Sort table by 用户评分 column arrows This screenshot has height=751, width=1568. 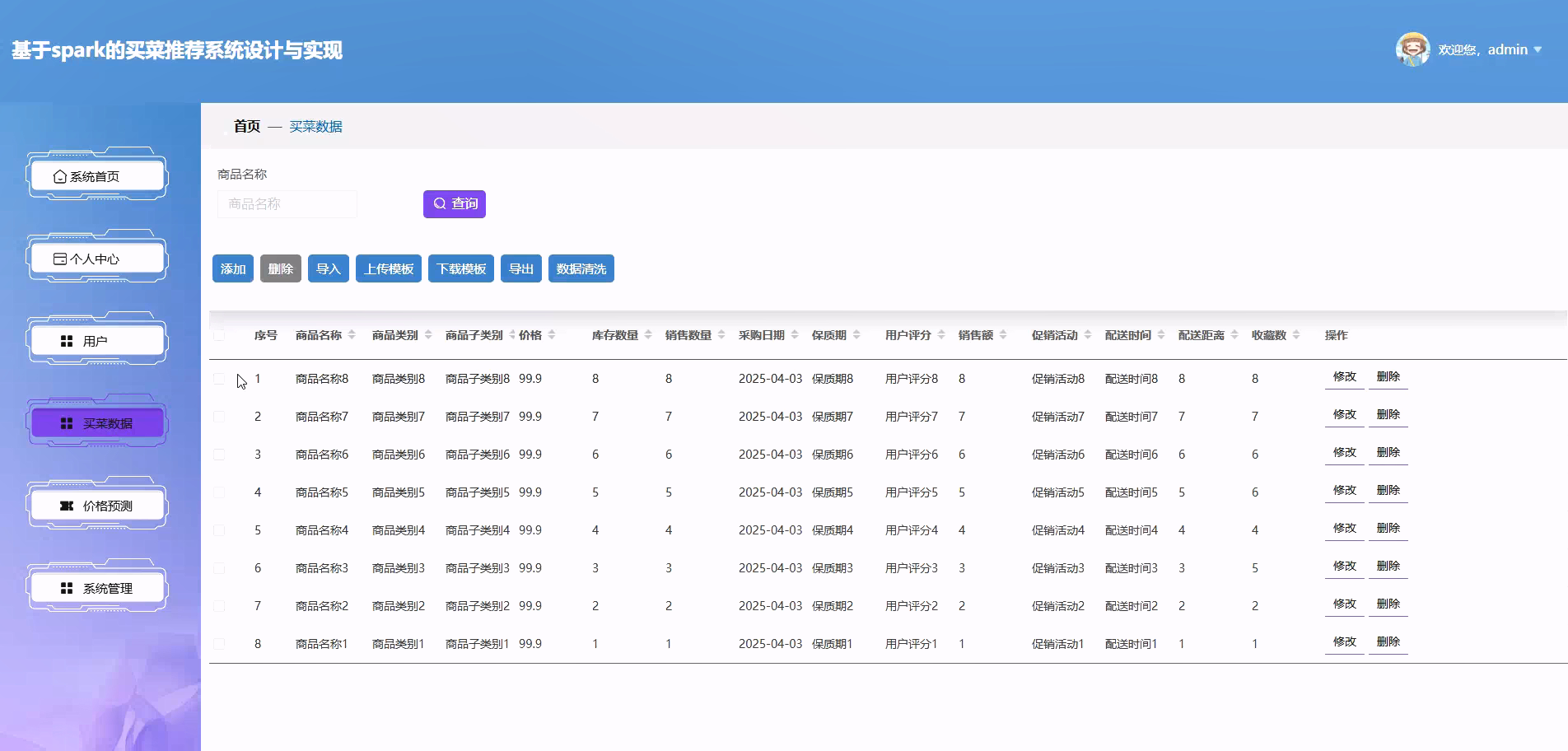pyautogui.click(x=941, y=335)
